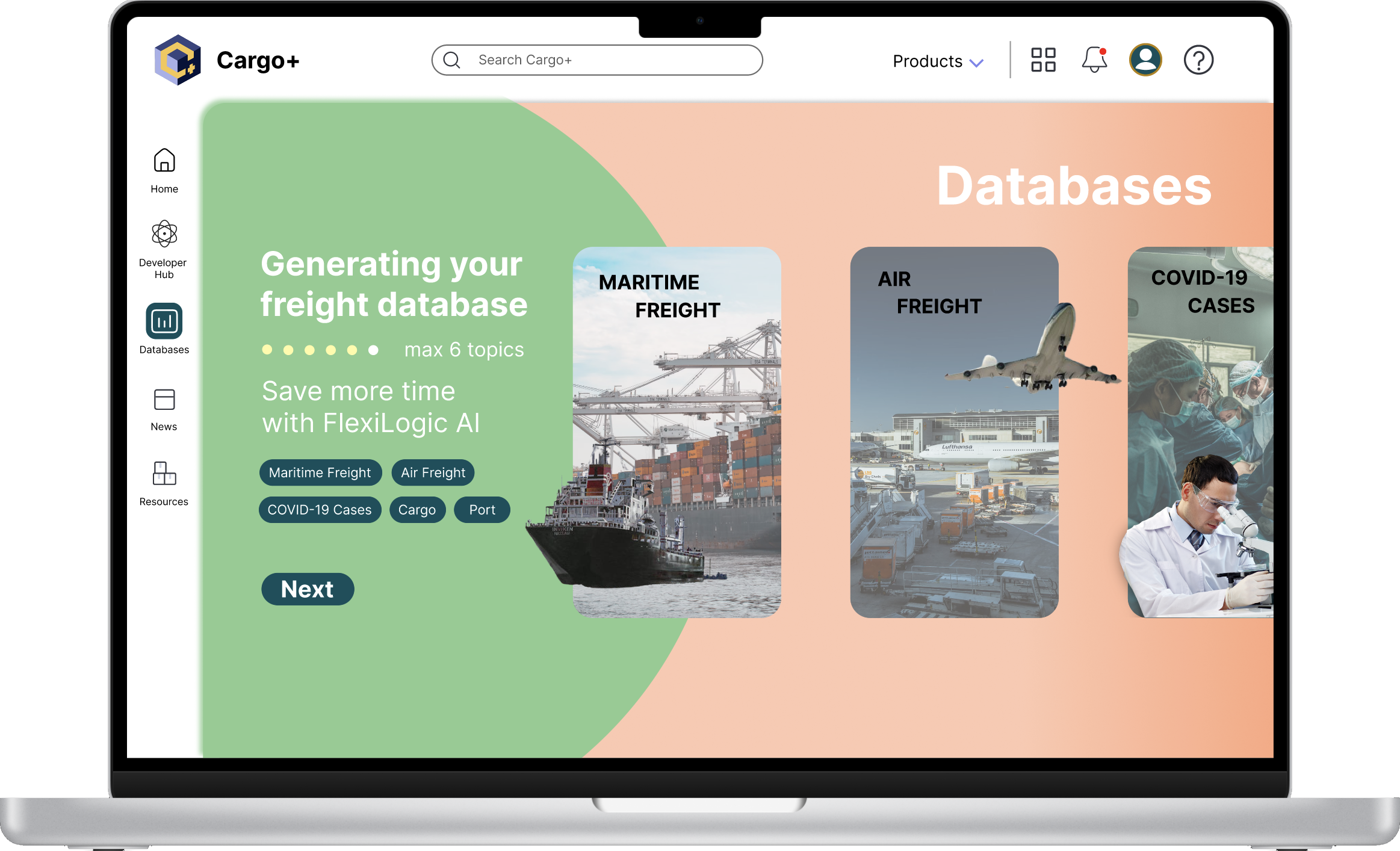The height and width of the screenshot is (851, 1400).
Task: Click the help question mark icon
Action: (1198, 60)
